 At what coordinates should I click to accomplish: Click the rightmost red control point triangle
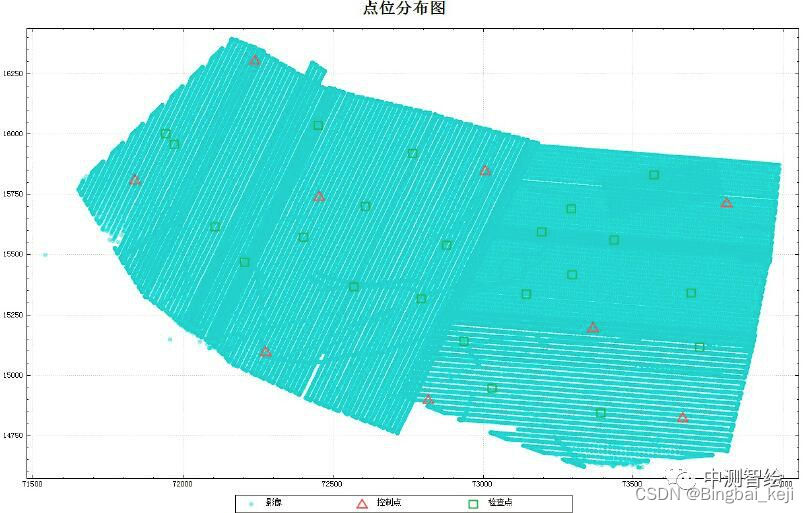point(727,203)
